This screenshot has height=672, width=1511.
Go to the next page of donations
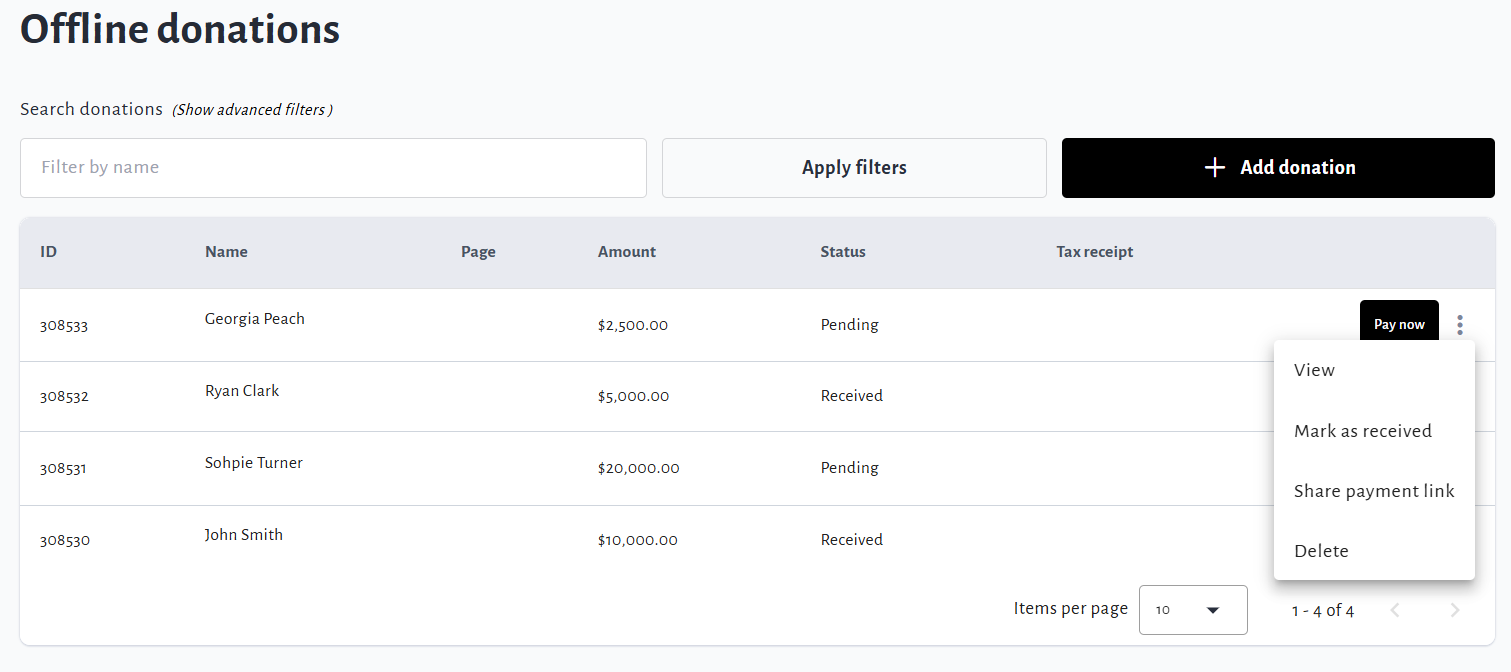[1455, 610]
